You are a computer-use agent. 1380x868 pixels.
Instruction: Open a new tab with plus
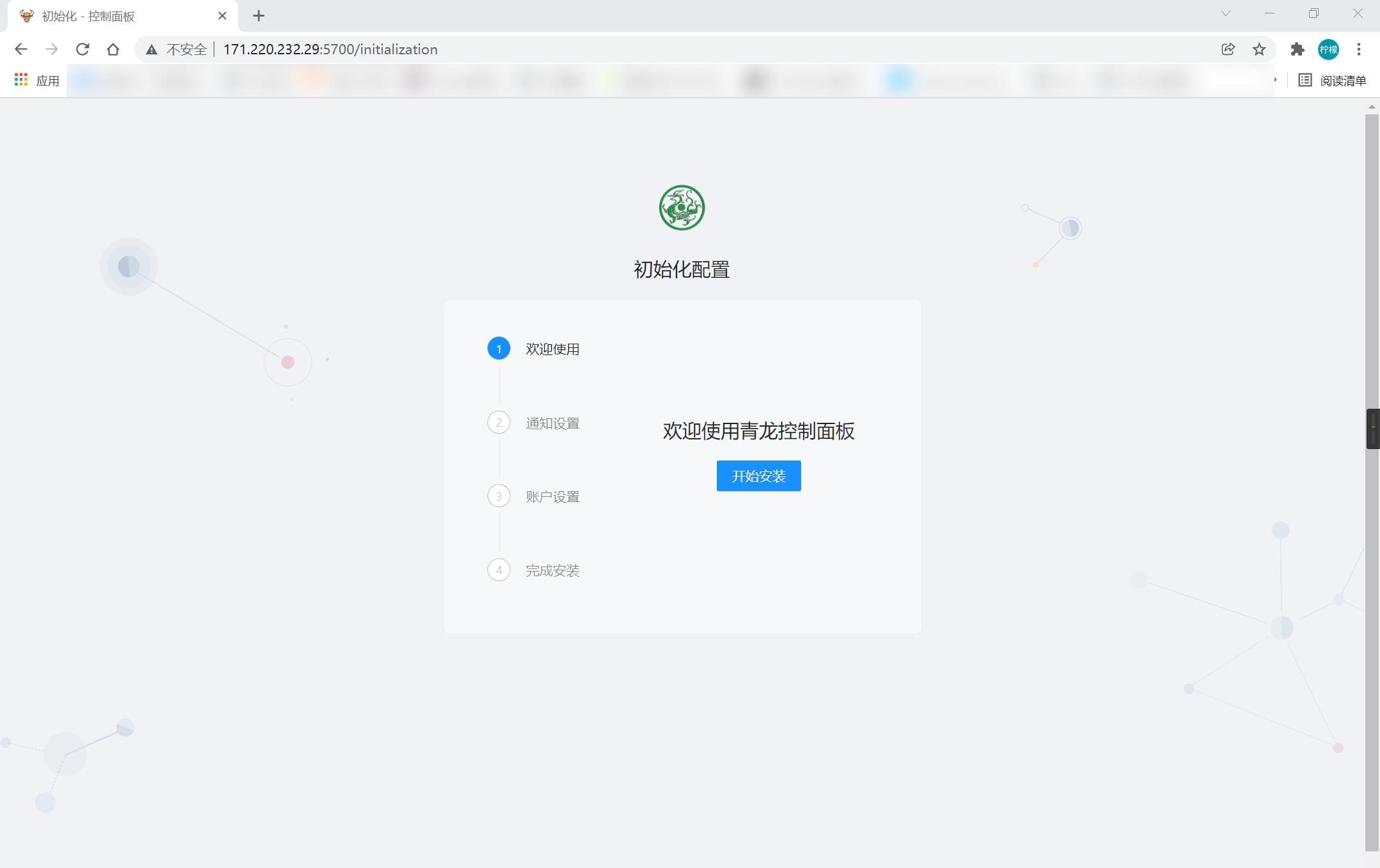pyautogui.click(x=259, y=16)
